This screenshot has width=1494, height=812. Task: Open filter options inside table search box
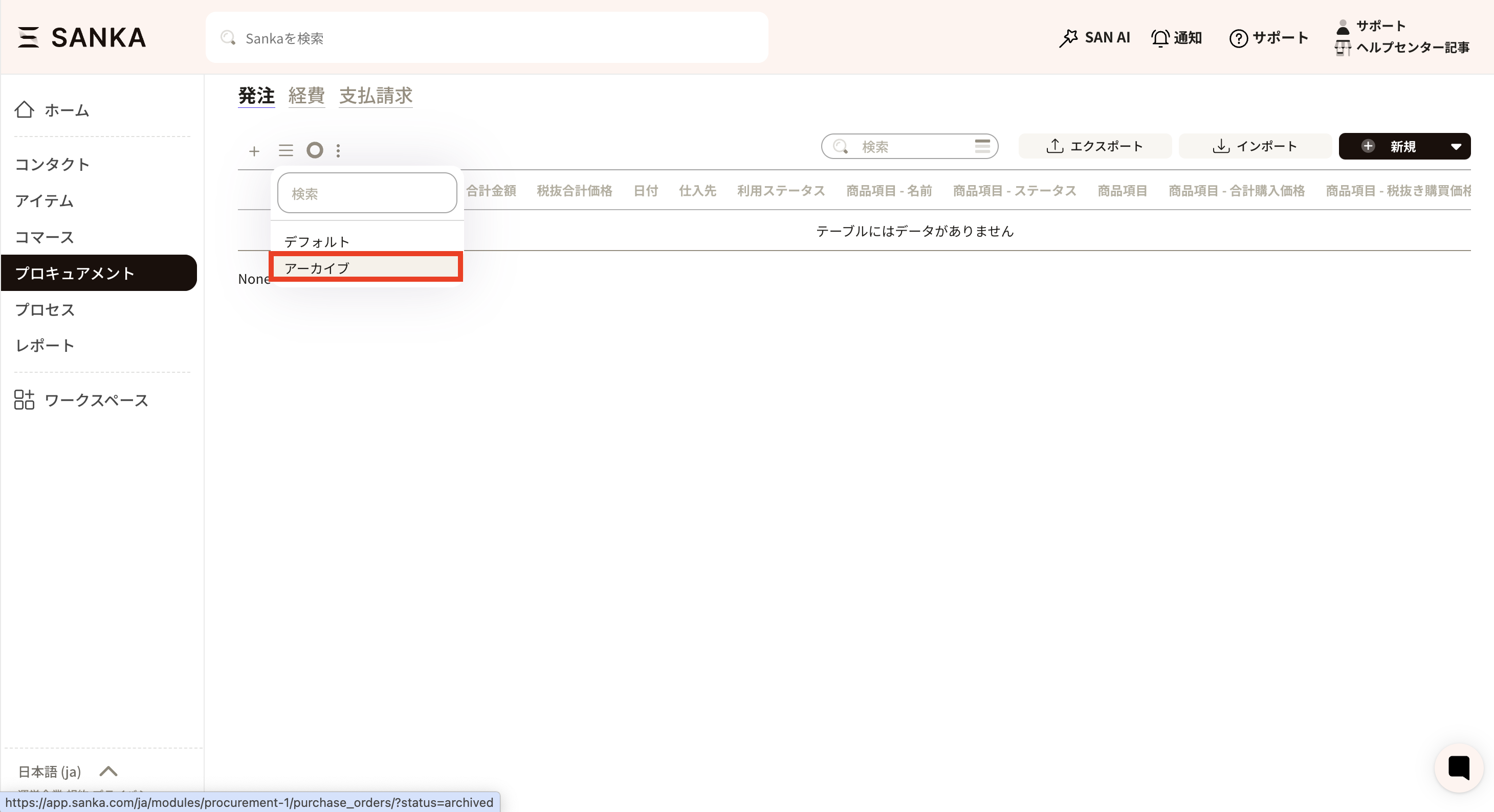tap(982, 146)
